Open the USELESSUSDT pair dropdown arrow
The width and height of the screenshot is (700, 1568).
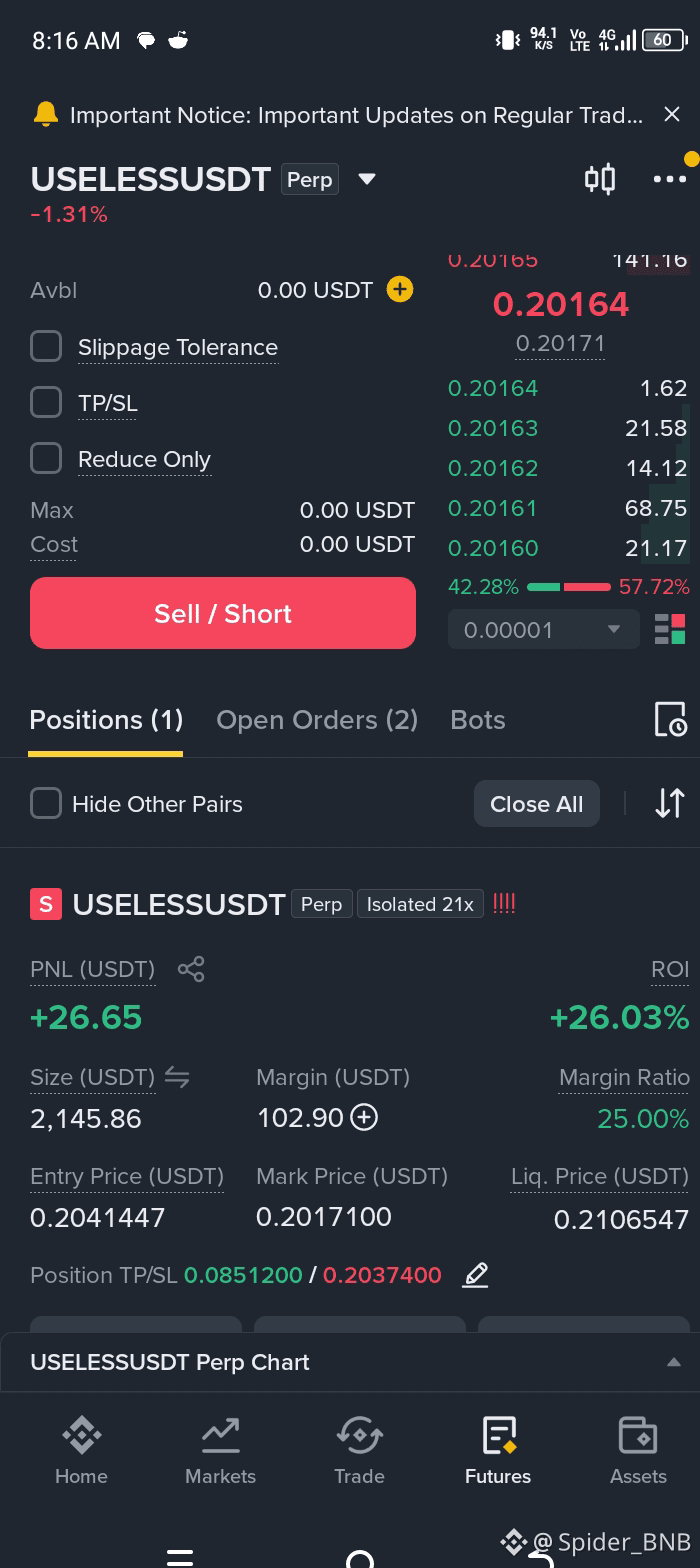tap(367, 180)
